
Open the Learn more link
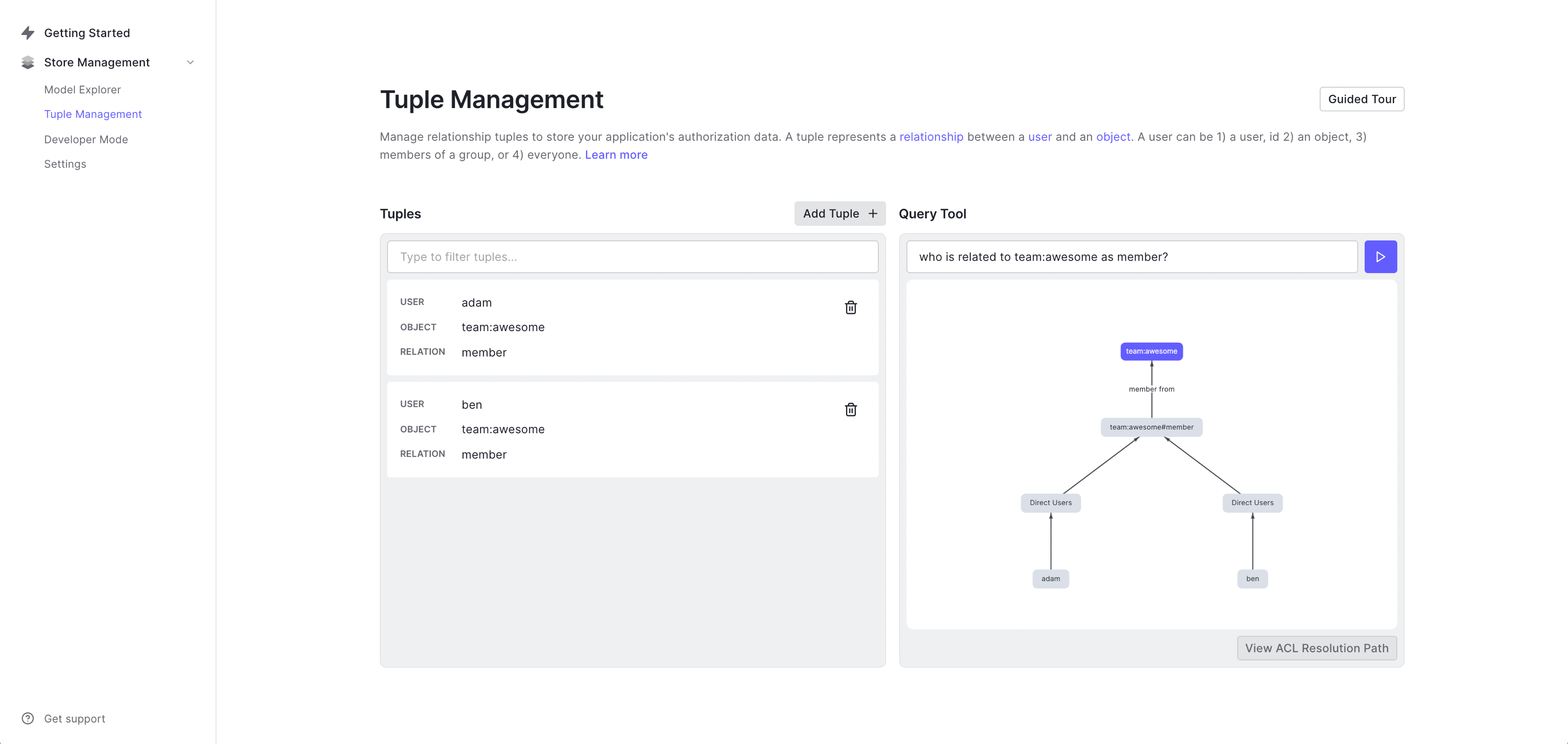point(616,155)
